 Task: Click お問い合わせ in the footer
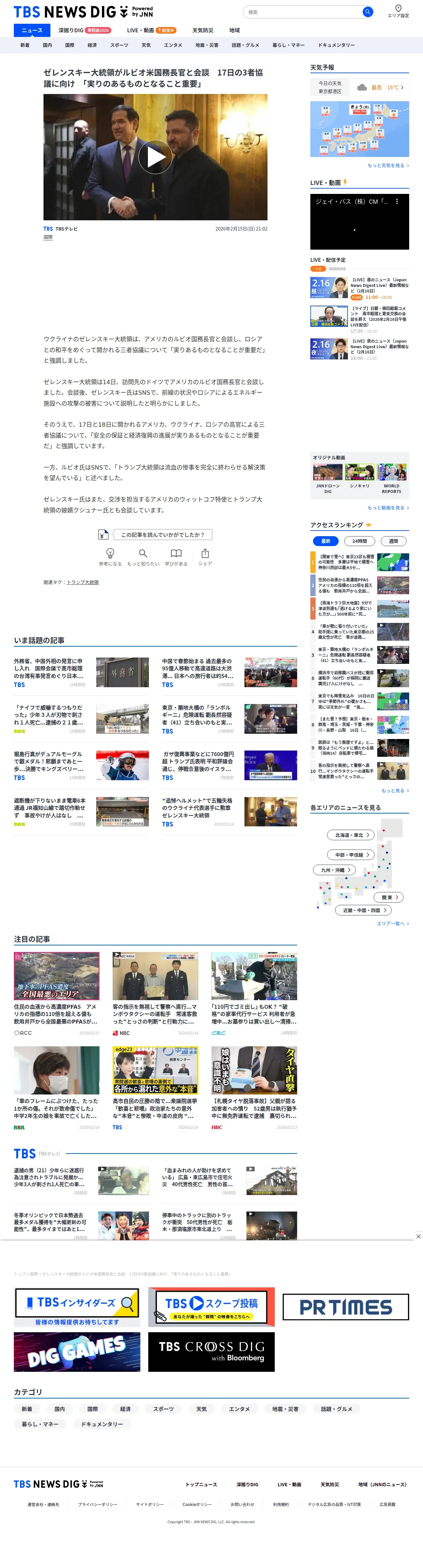pos(242,1505)
